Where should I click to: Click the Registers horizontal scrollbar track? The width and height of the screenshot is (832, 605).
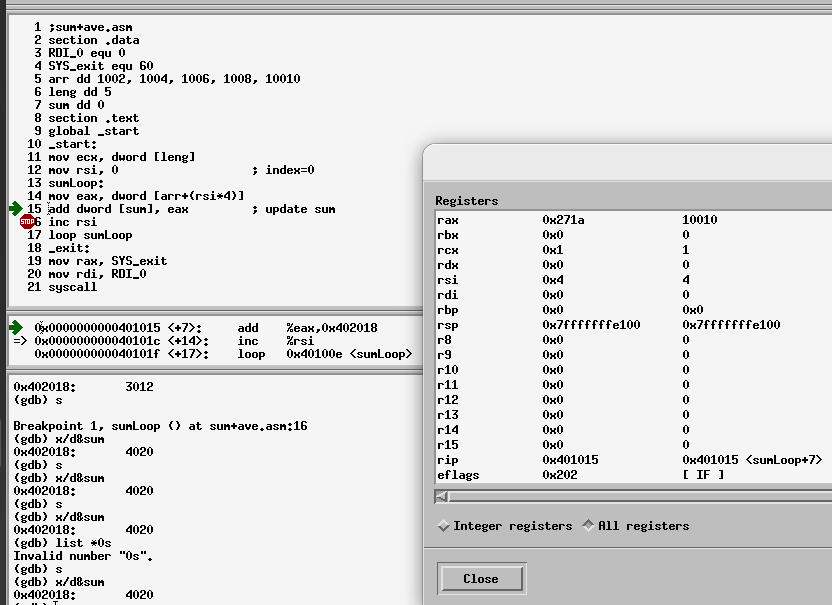click(x=640, y=497)
